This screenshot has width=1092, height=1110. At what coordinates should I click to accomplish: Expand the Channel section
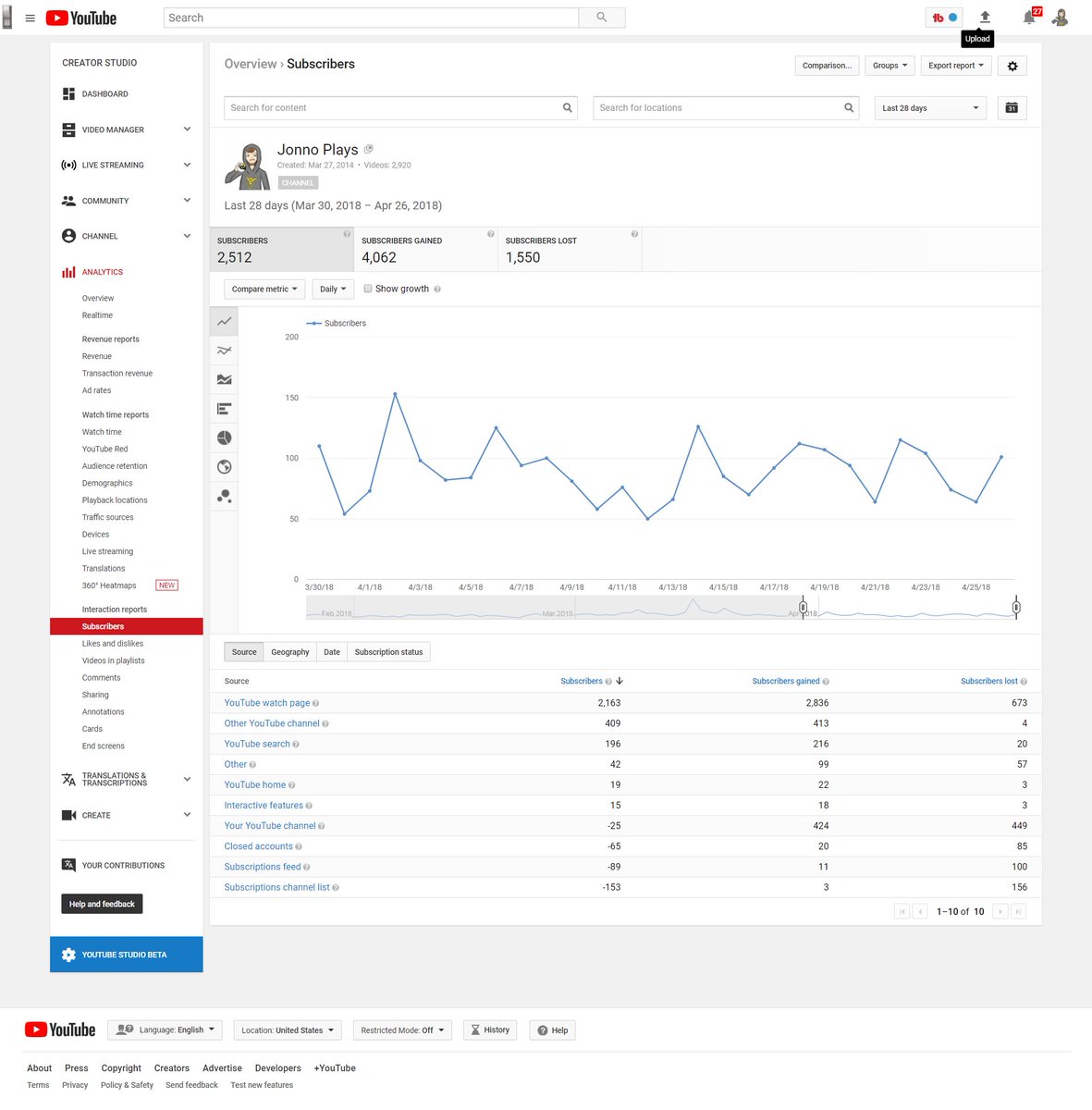point(187,236)
